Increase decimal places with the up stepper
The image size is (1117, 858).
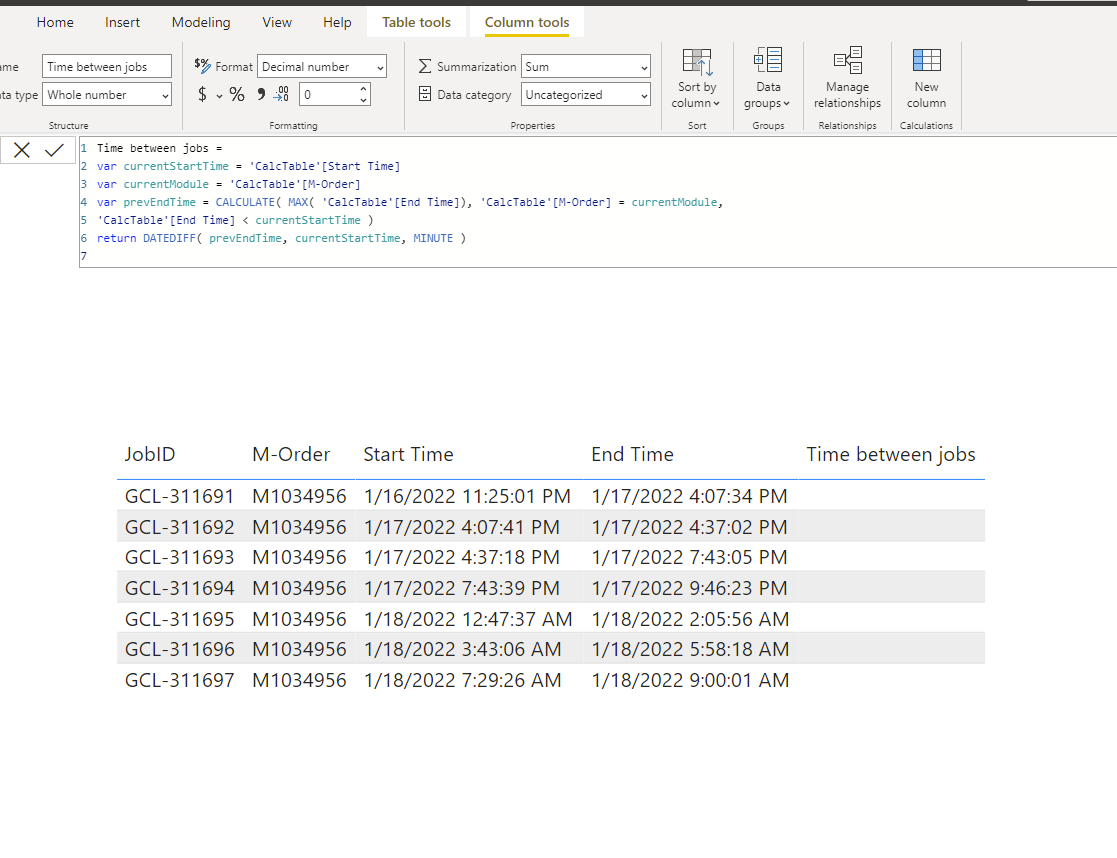363,89
